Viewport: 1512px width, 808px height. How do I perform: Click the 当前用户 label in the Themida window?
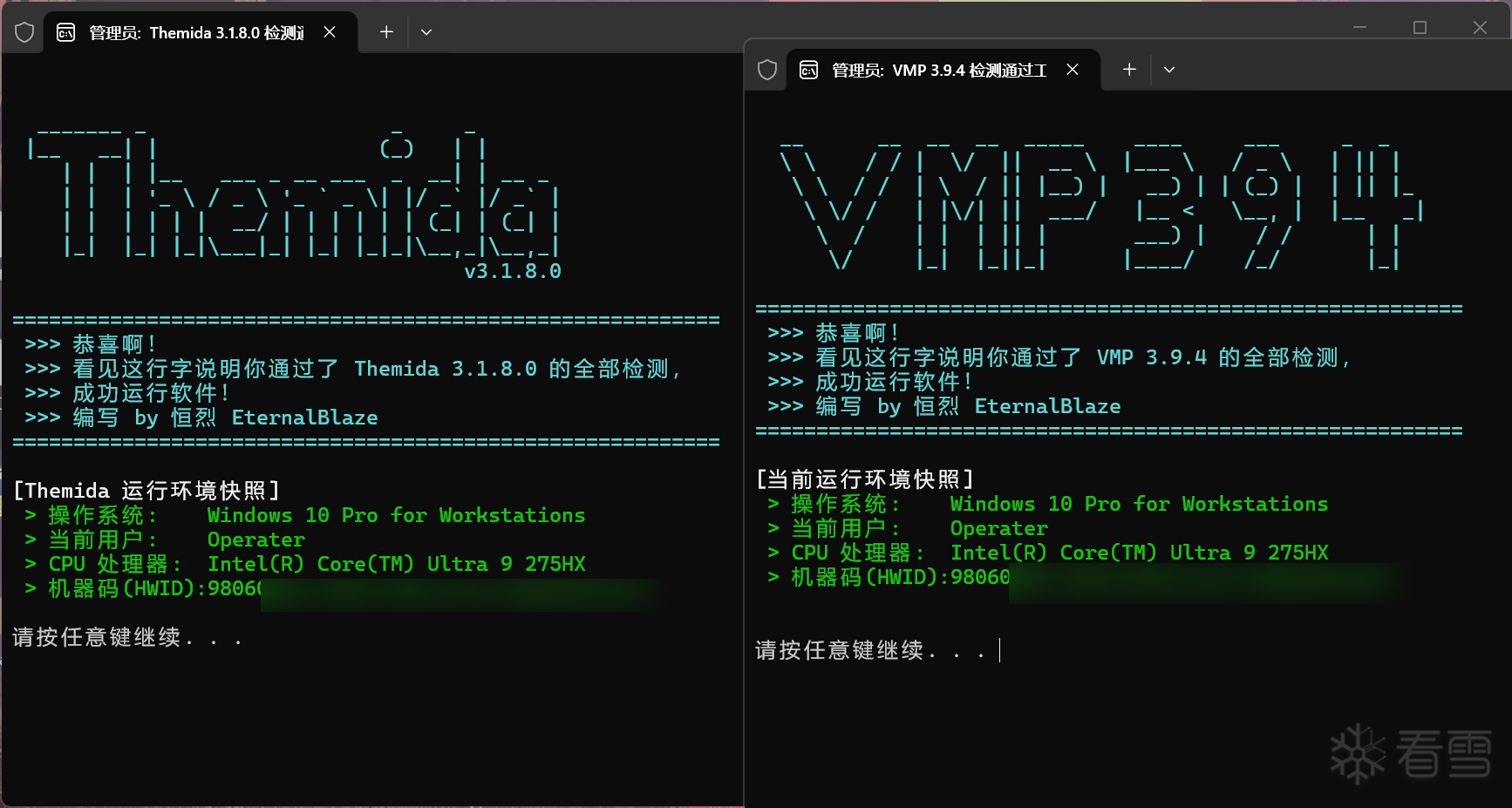click(x=102, y=540)
